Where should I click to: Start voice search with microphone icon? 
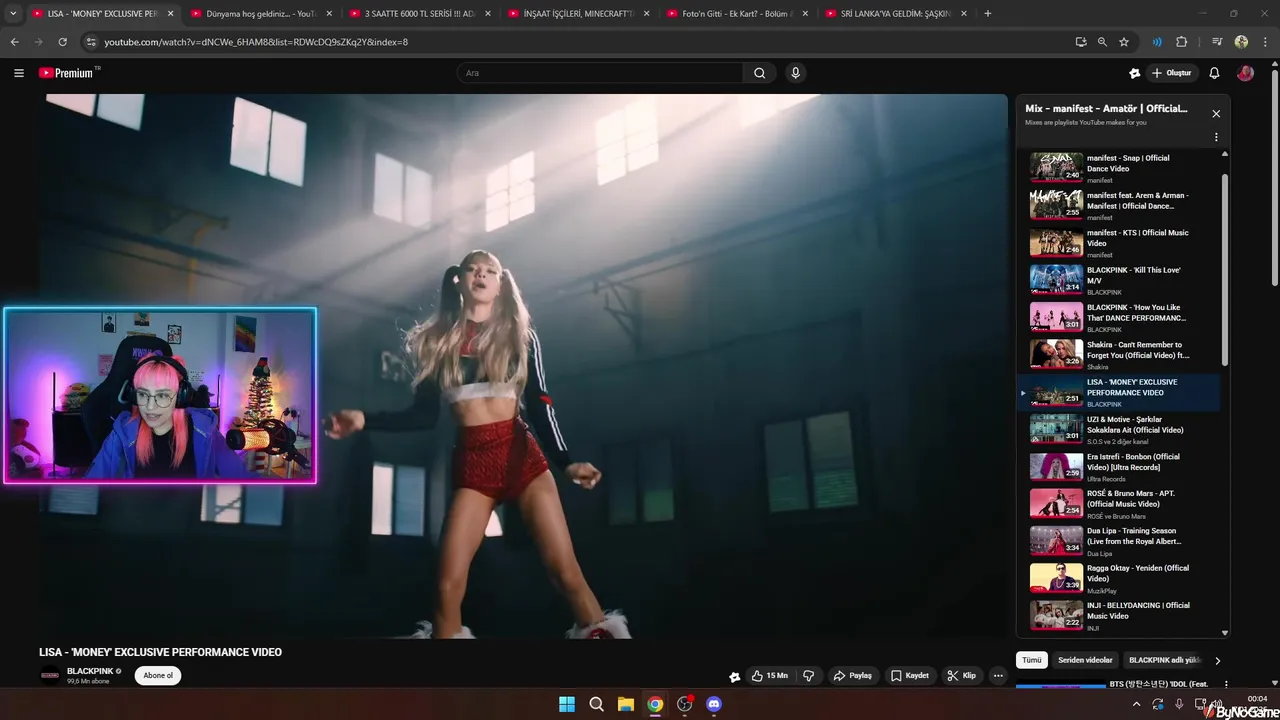point(795,73)
